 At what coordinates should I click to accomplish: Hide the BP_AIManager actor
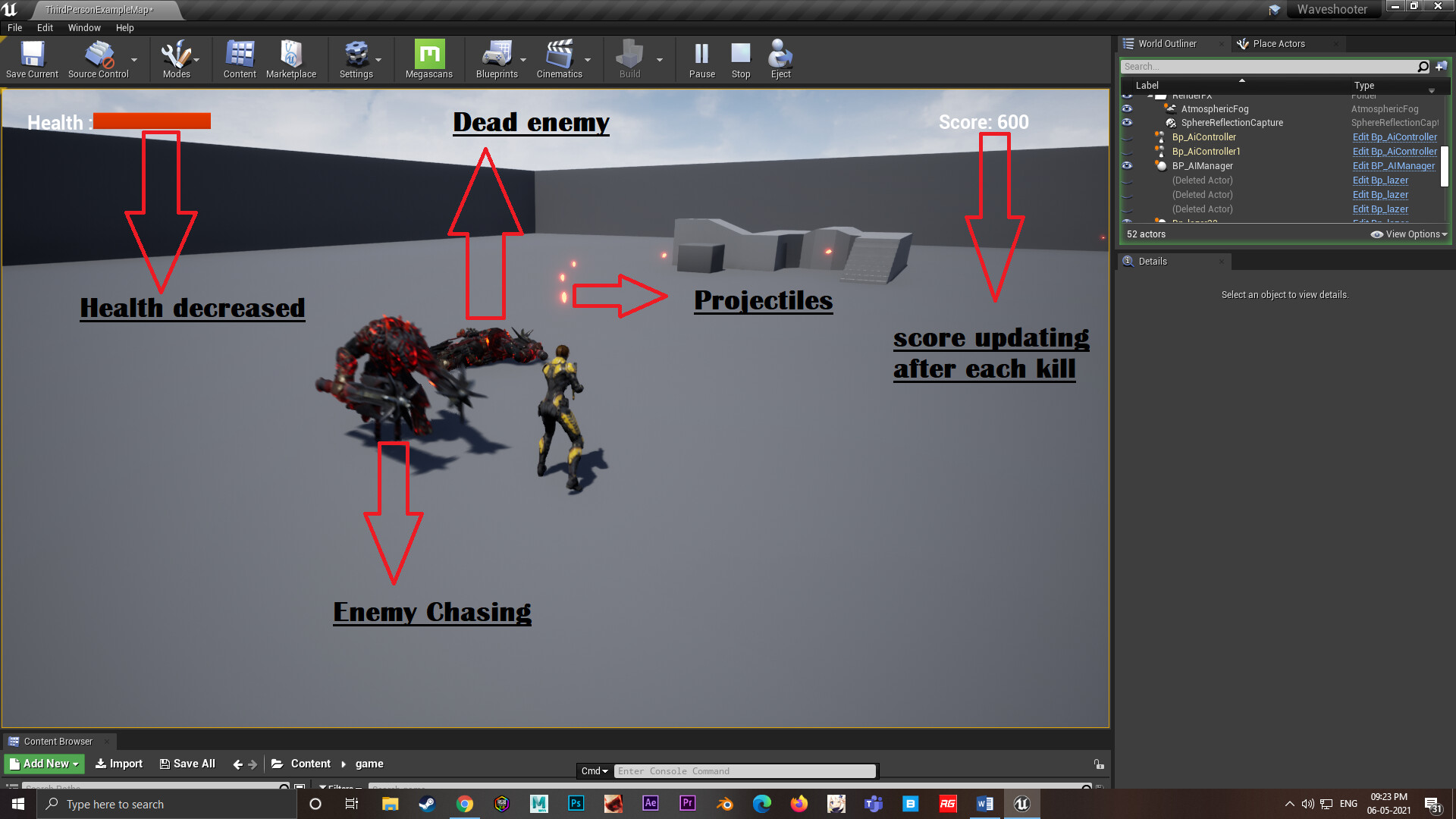coord(1128,166)
